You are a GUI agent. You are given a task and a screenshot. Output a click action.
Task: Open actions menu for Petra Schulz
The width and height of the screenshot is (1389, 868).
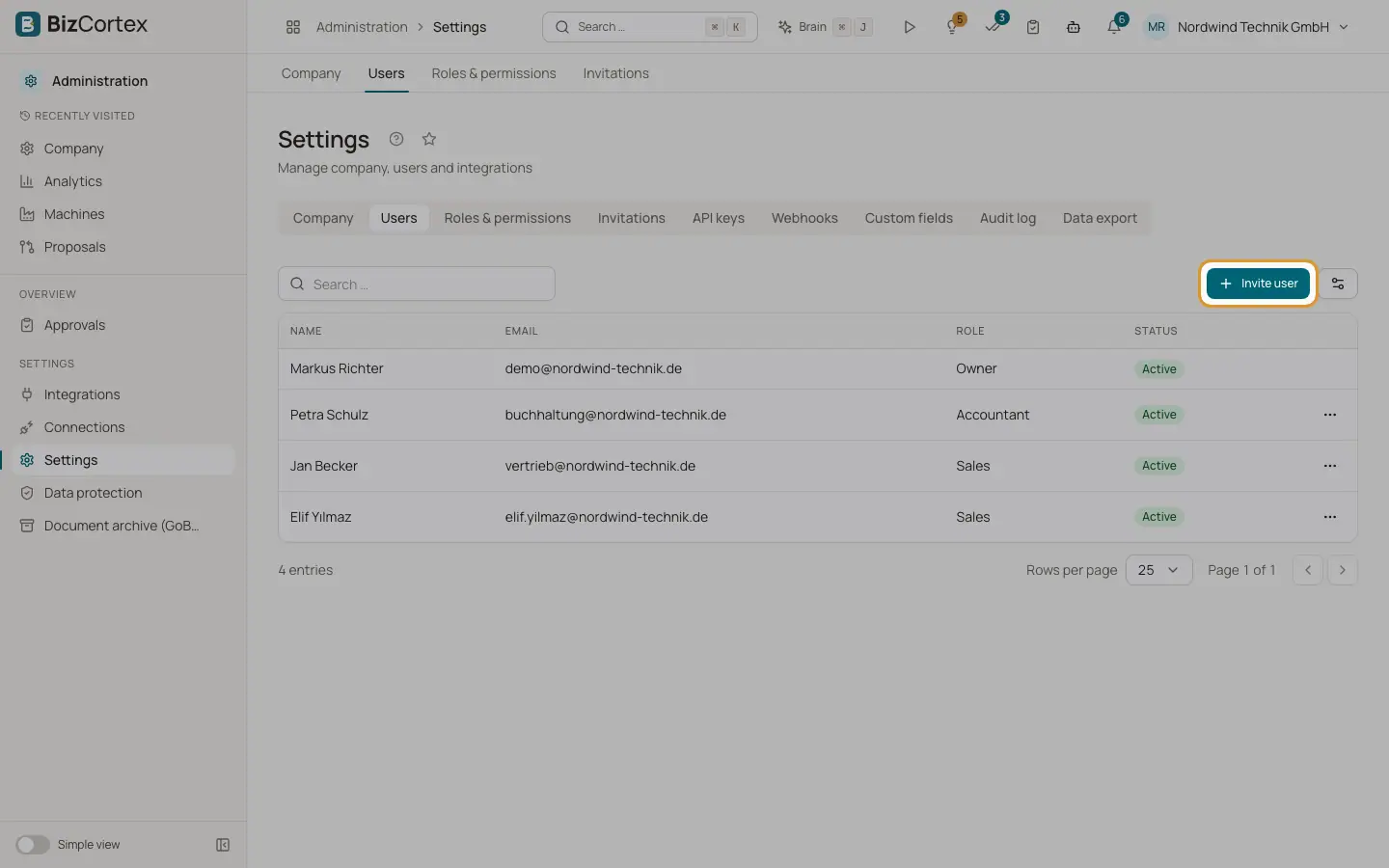tap(1330, 415)
